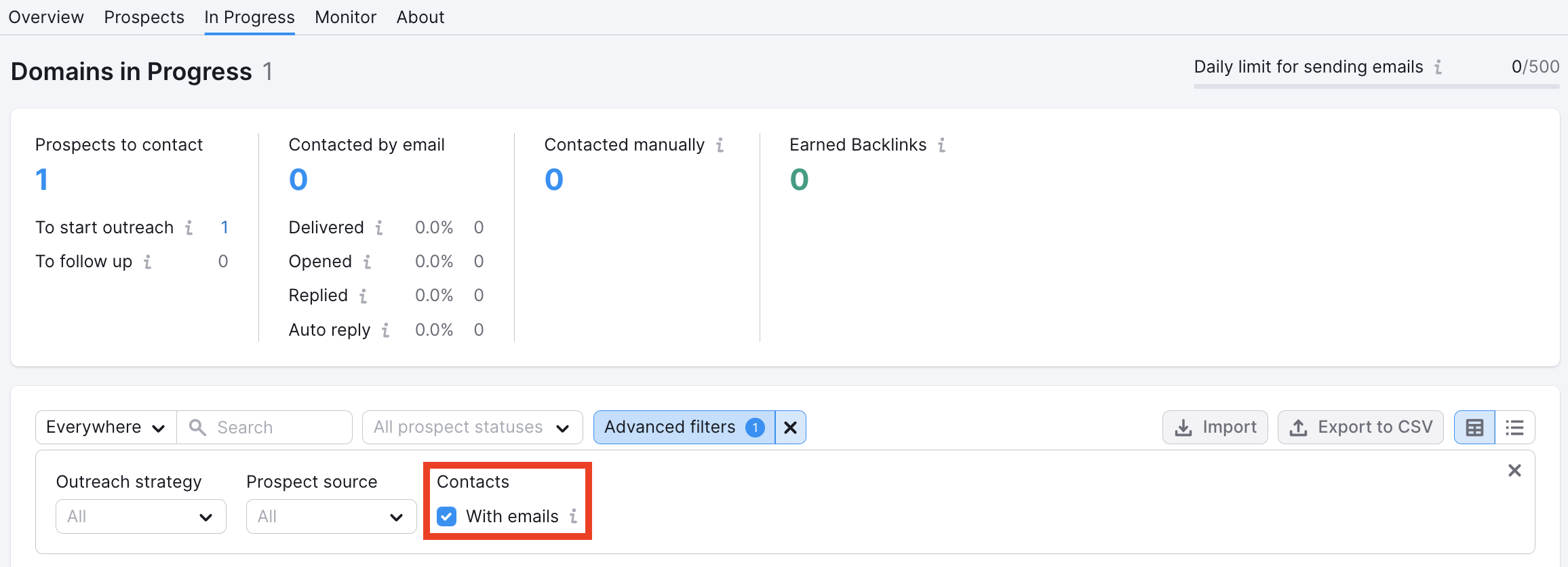Click info icon next to With emails
The height and width of the screenshot is (567, 1568).
tap(574, 517)
